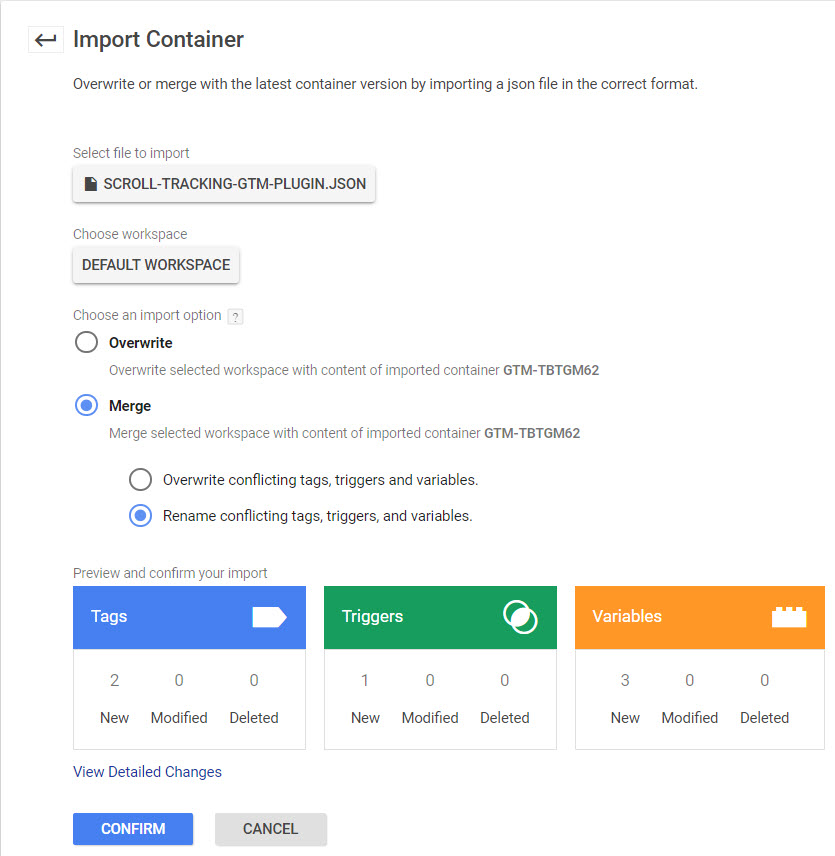Click the back arrow icon
Image resolution: width=835 pixels, height=856 pixels.
click(x=45, y=40)
